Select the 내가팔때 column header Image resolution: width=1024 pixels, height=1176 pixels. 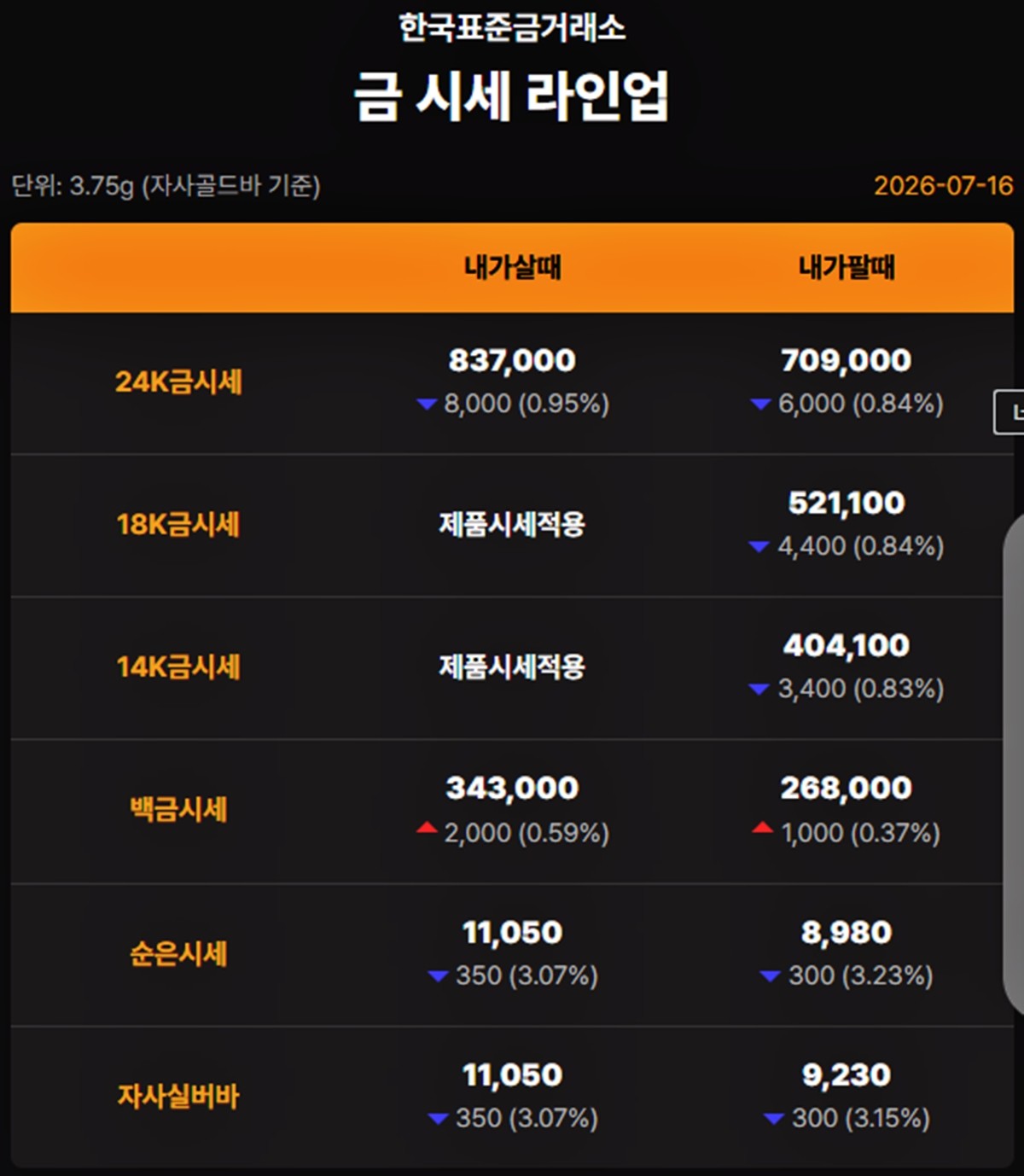point(847,267)
